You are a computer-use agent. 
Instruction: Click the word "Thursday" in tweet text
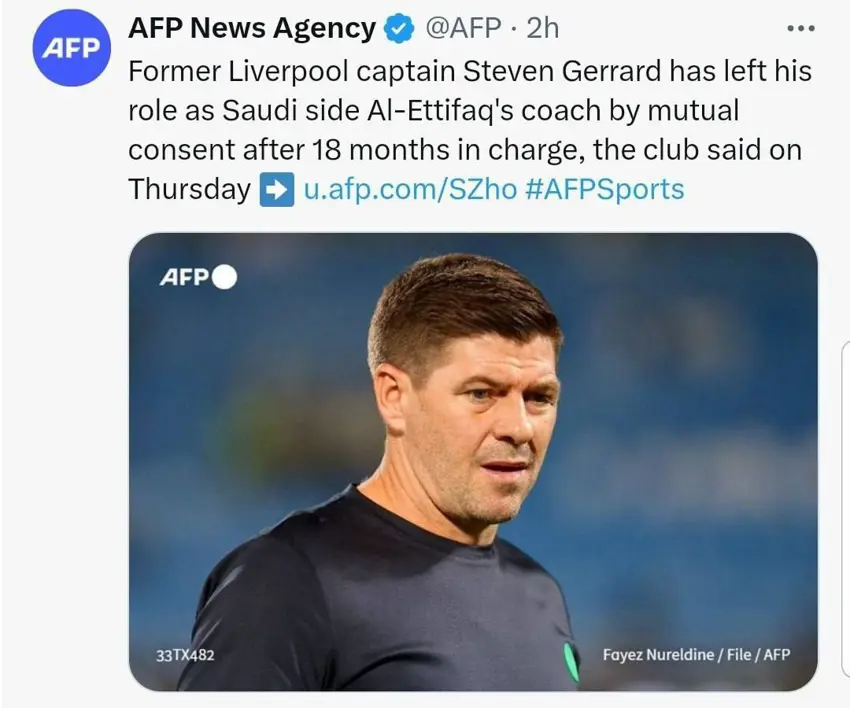click(x=189, y=189)
